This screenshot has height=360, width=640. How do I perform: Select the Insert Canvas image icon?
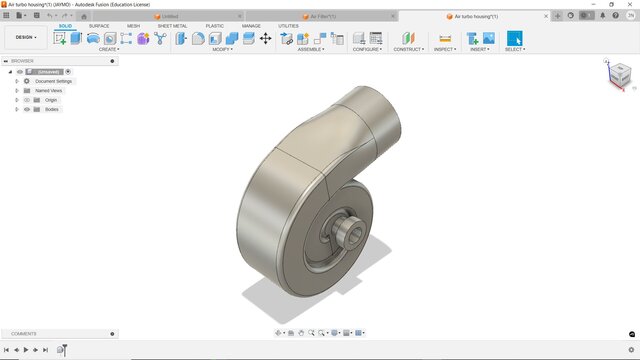click(489, 38)
